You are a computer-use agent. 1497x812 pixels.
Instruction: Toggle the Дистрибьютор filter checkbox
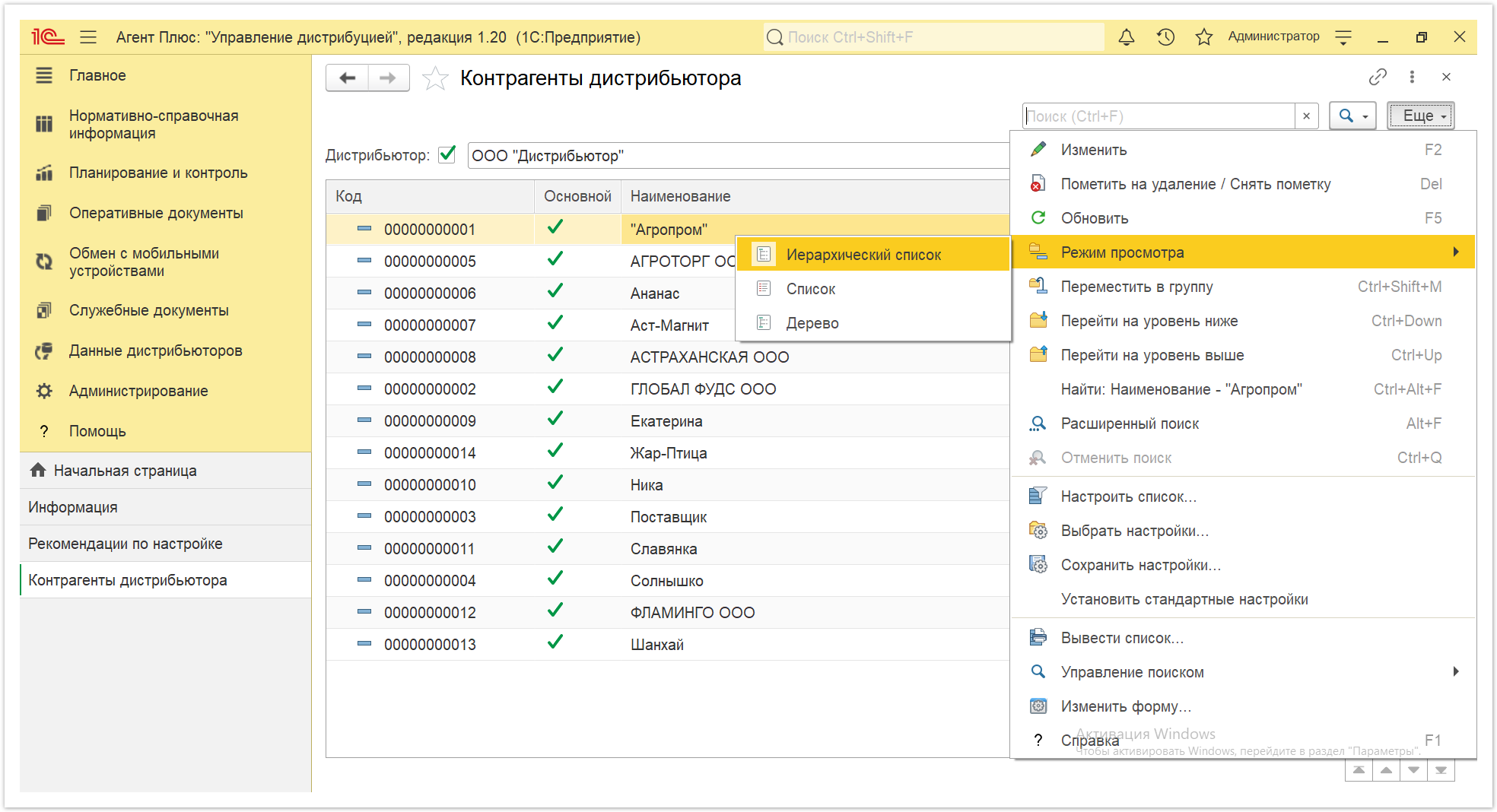[447, 154]
